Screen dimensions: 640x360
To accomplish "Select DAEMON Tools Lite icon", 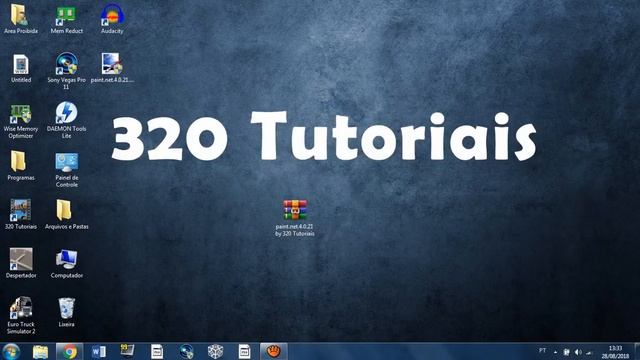I will pos(66,112).
